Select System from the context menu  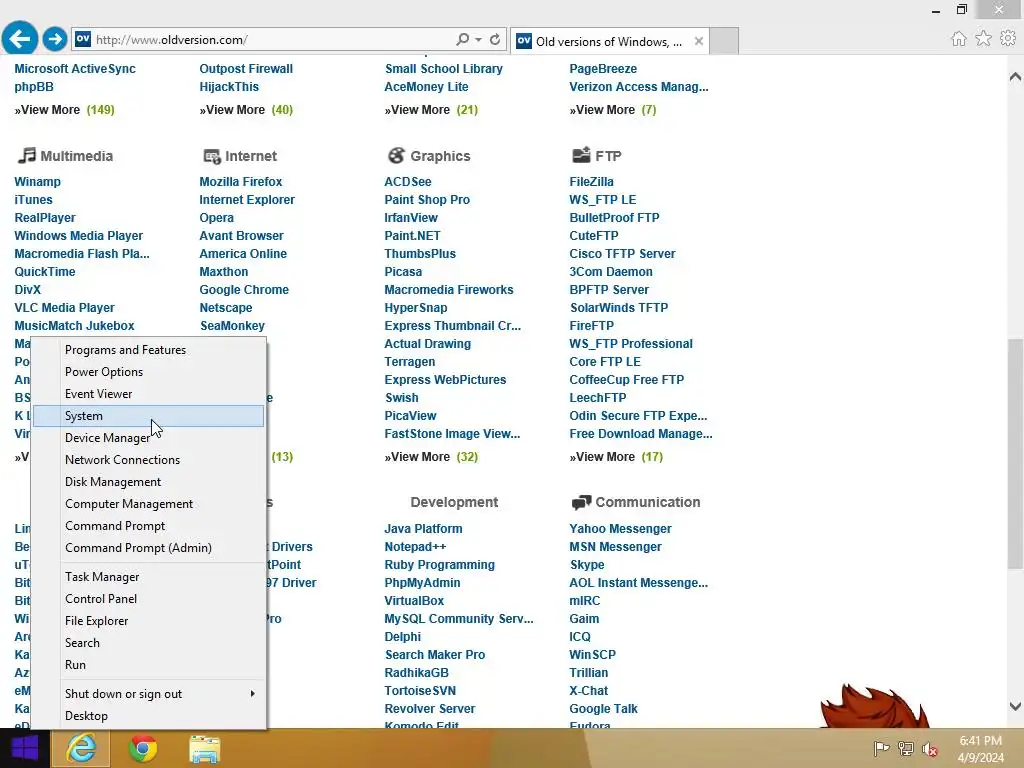(148, 416)
